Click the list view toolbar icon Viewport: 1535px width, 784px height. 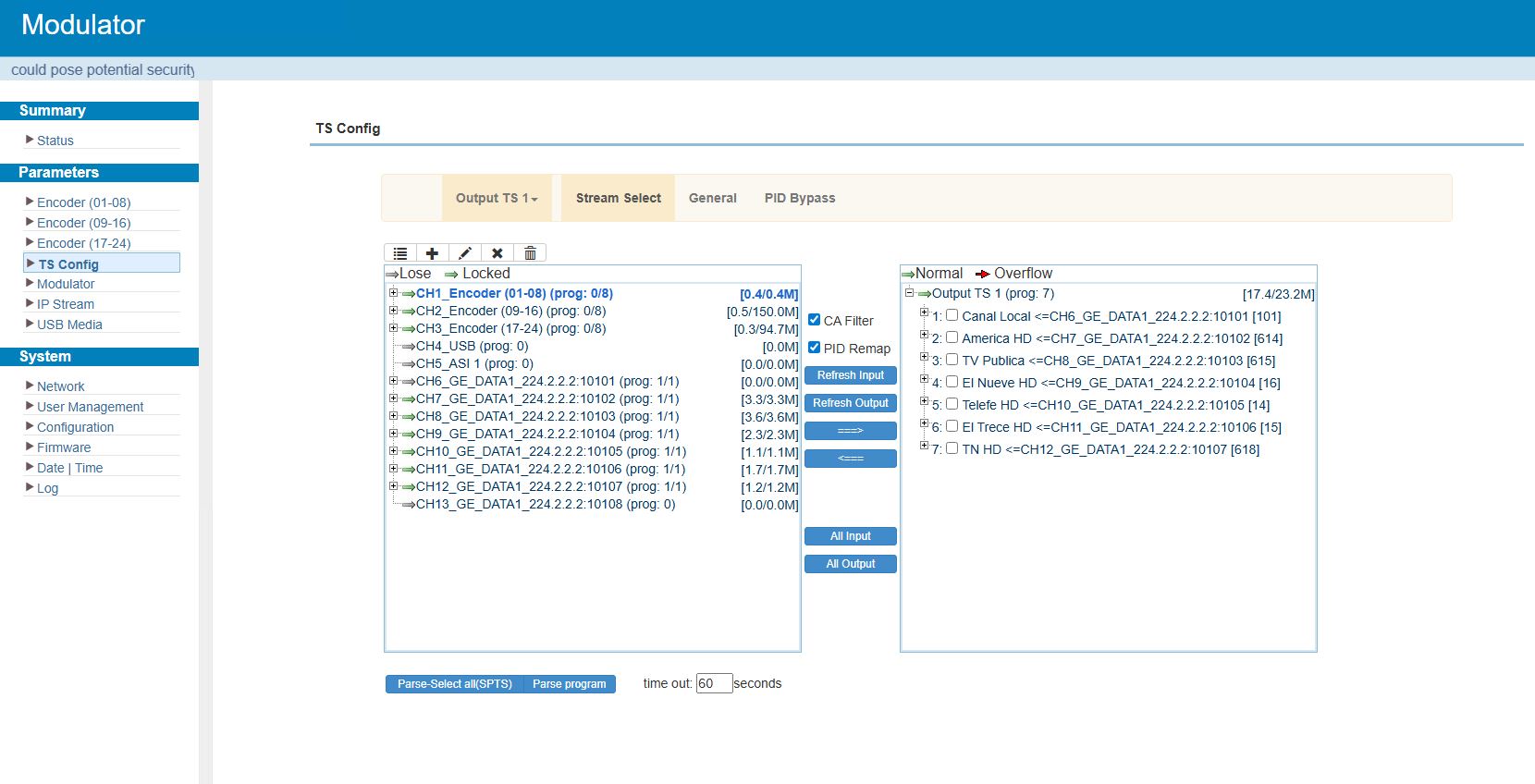click(400, 253)
